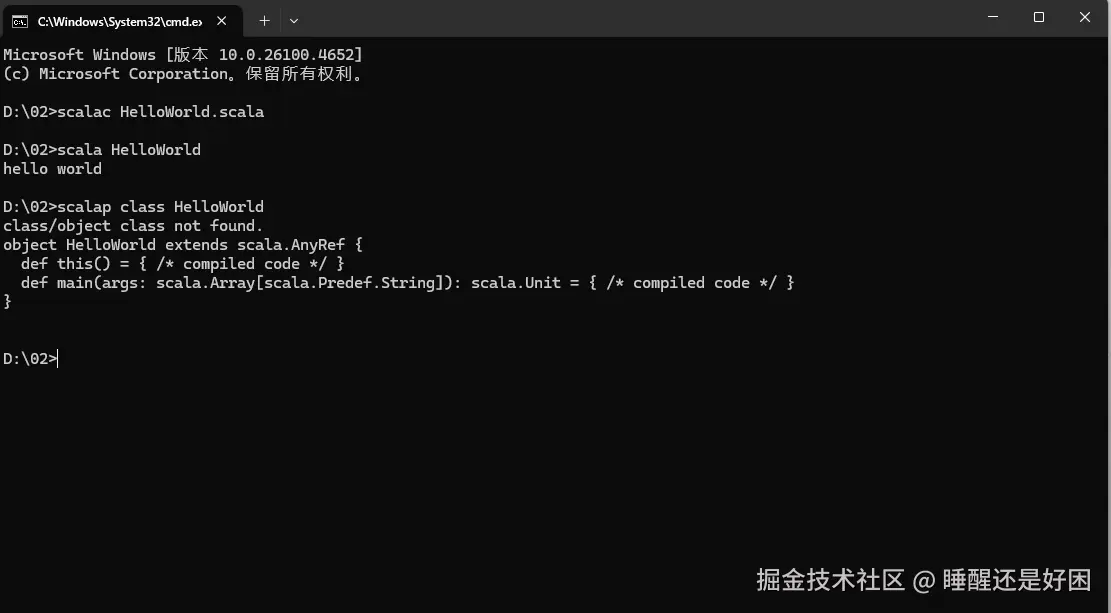Minimize the Windows Terminal window

tap(991, 17)
